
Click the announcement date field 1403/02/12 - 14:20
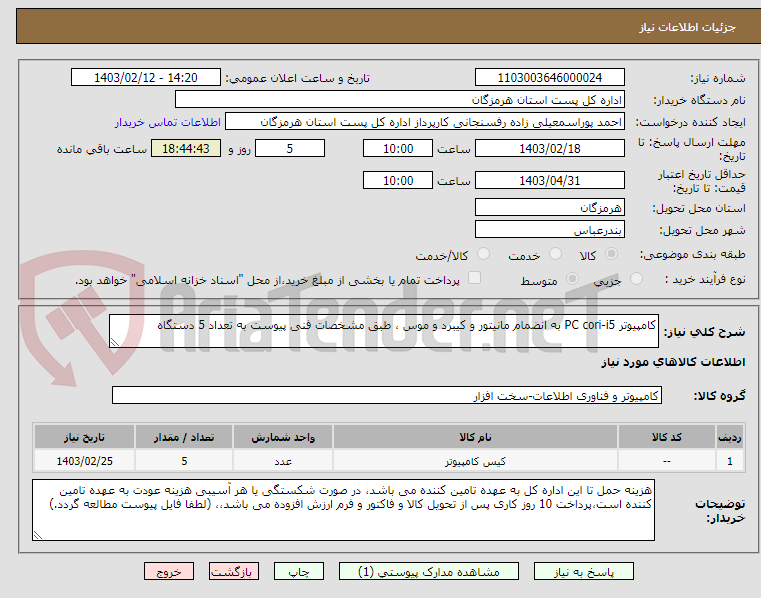tap(146, 78)
